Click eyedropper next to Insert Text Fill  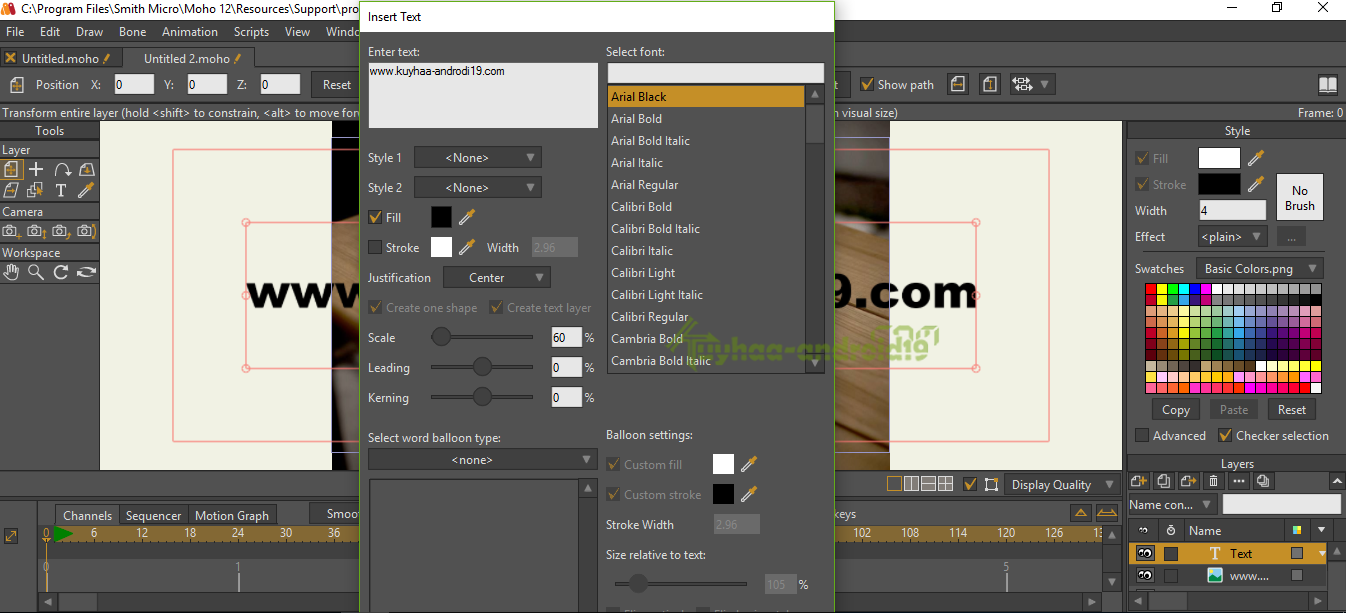[x=467, y=217]
